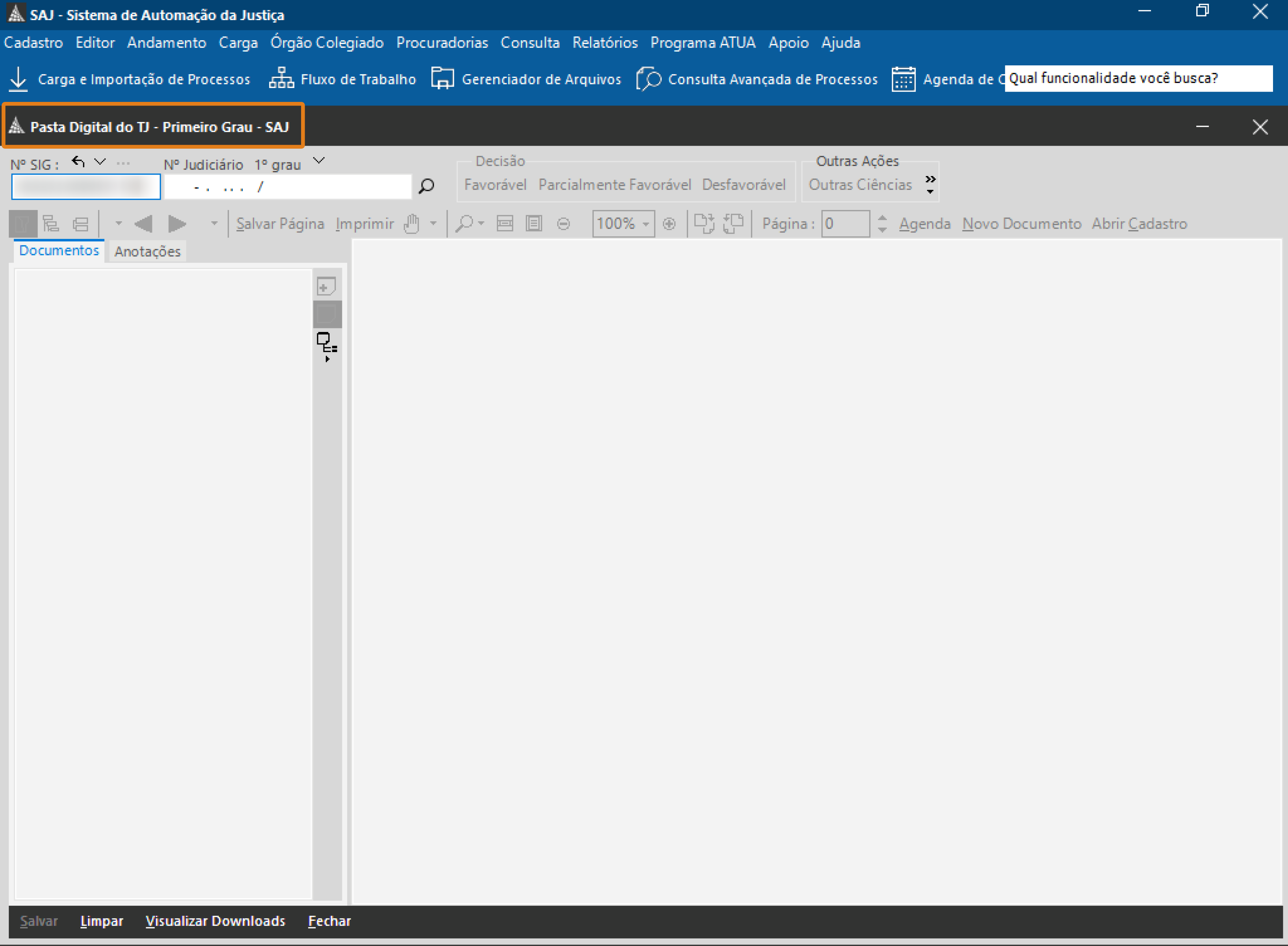
Task: Expand Outras Ações overflow arrows
Action: [930, 184]
